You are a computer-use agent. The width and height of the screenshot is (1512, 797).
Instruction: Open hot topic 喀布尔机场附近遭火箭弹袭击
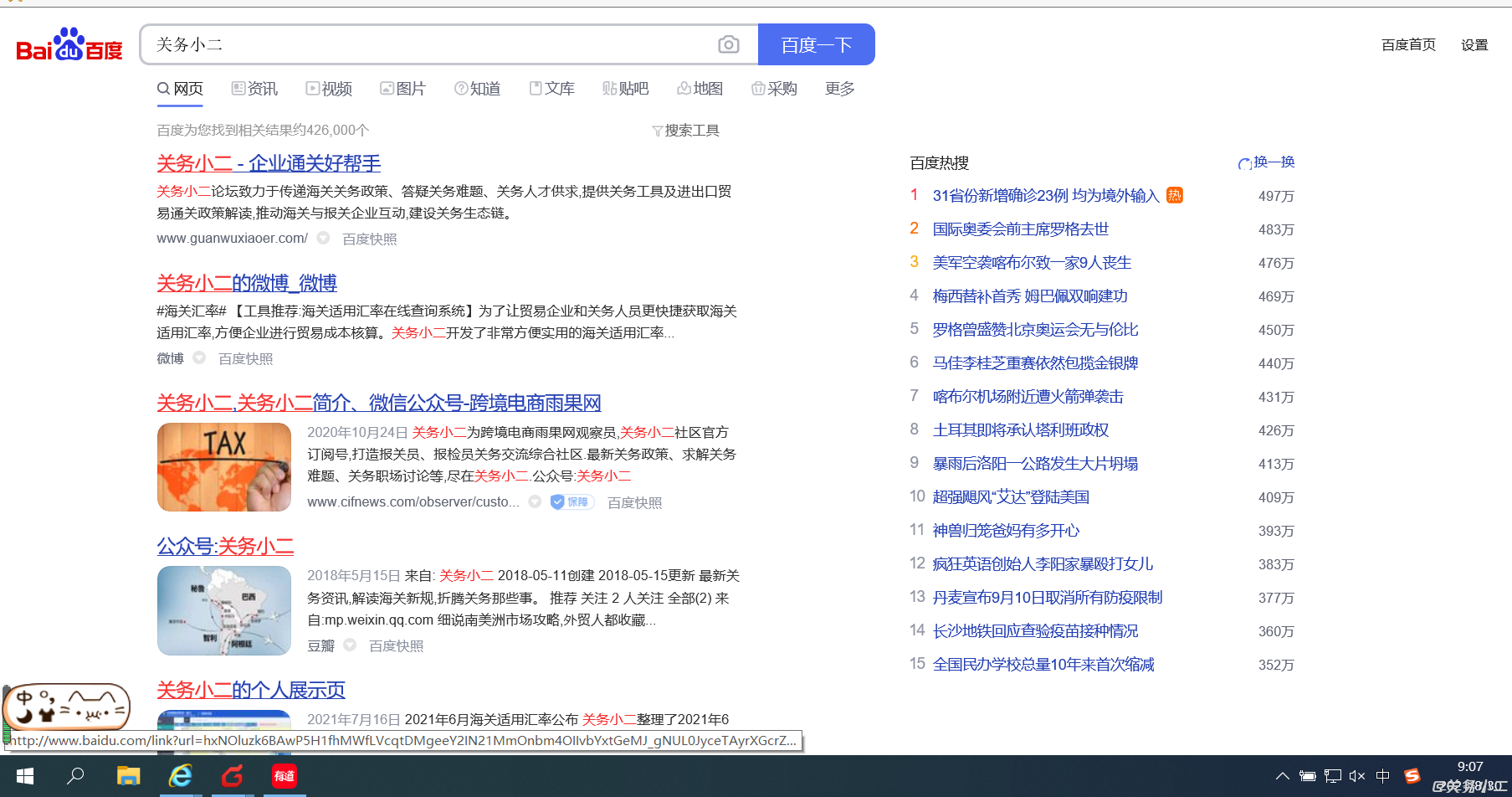1028,397
